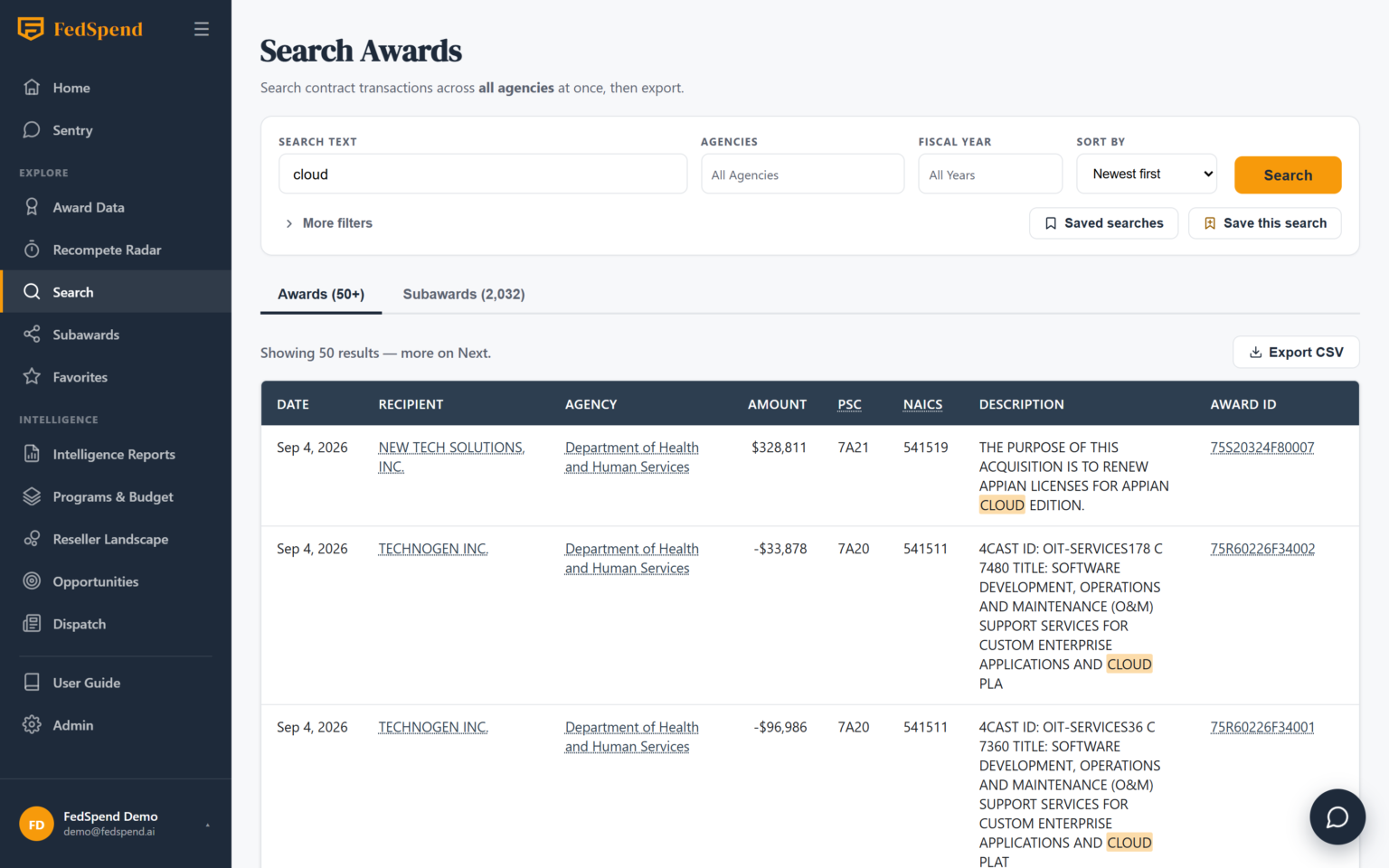Open award ID 75S20324F80007
The height and width of the screenshot is (868, 1389).
pos(1262,448)
